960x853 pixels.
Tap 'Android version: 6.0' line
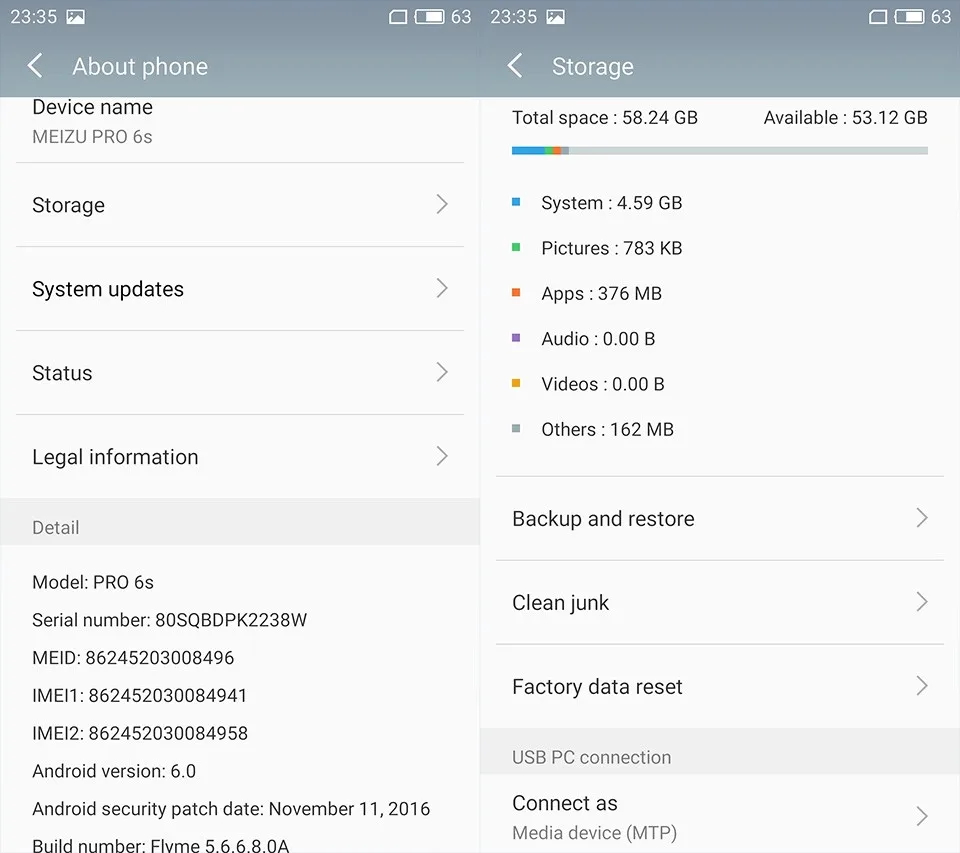pos(114,771)
